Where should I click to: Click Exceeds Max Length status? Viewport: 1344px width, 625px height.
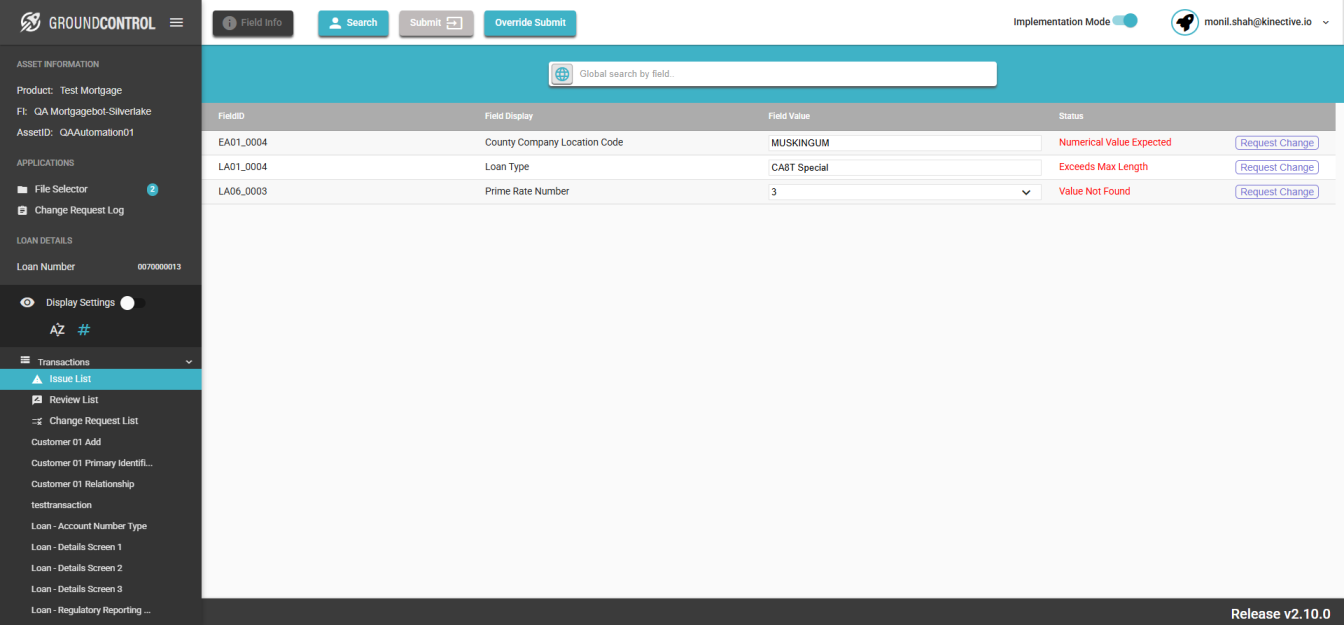pyautogui.click(x=1103, y=167)
